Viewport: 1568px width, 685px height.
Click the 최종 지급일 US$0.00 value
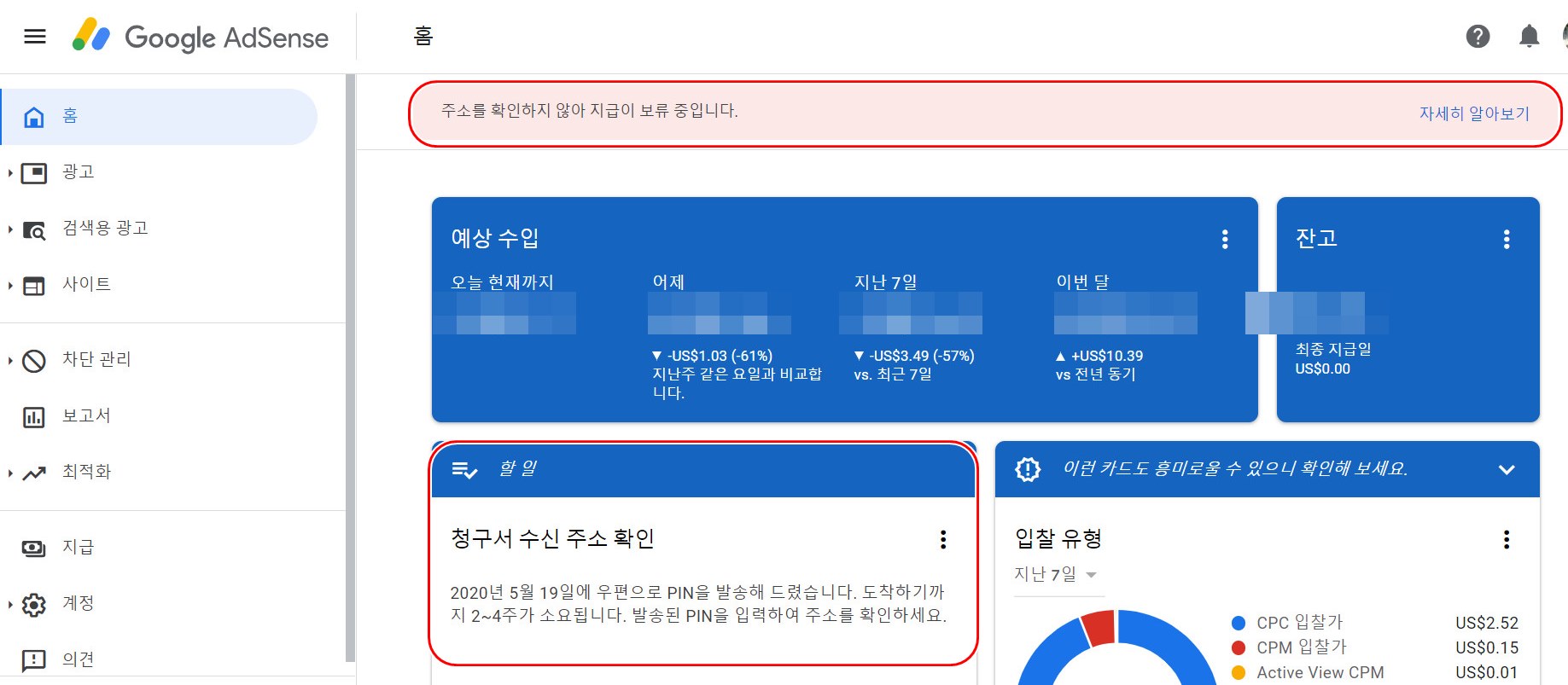coord(1322,369)
